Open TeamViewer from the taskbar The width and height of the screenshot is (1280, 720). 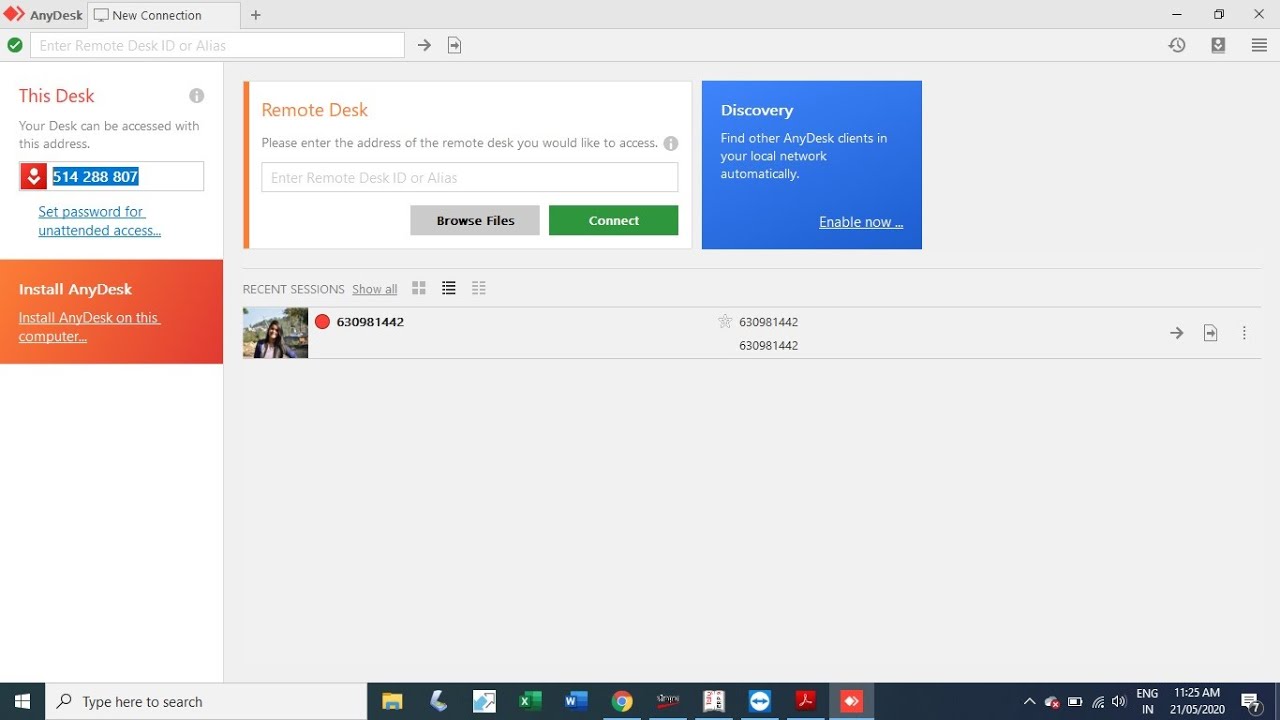coord(760,701)
